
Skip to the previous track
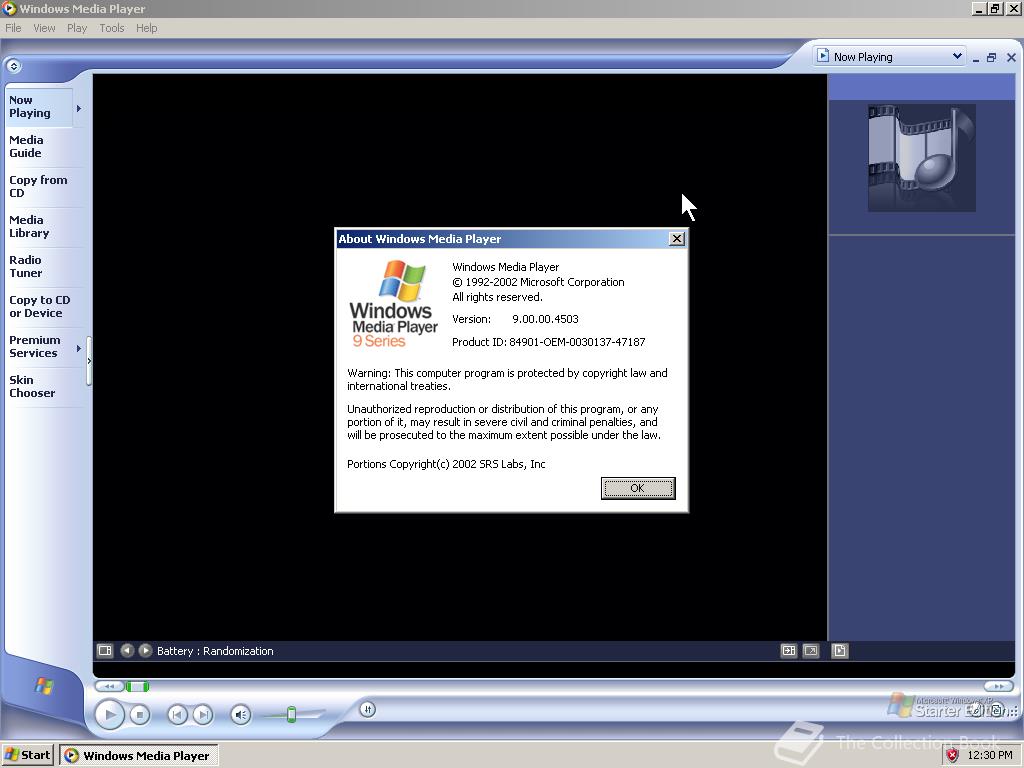pyautogui.click(x=177, y=715)
